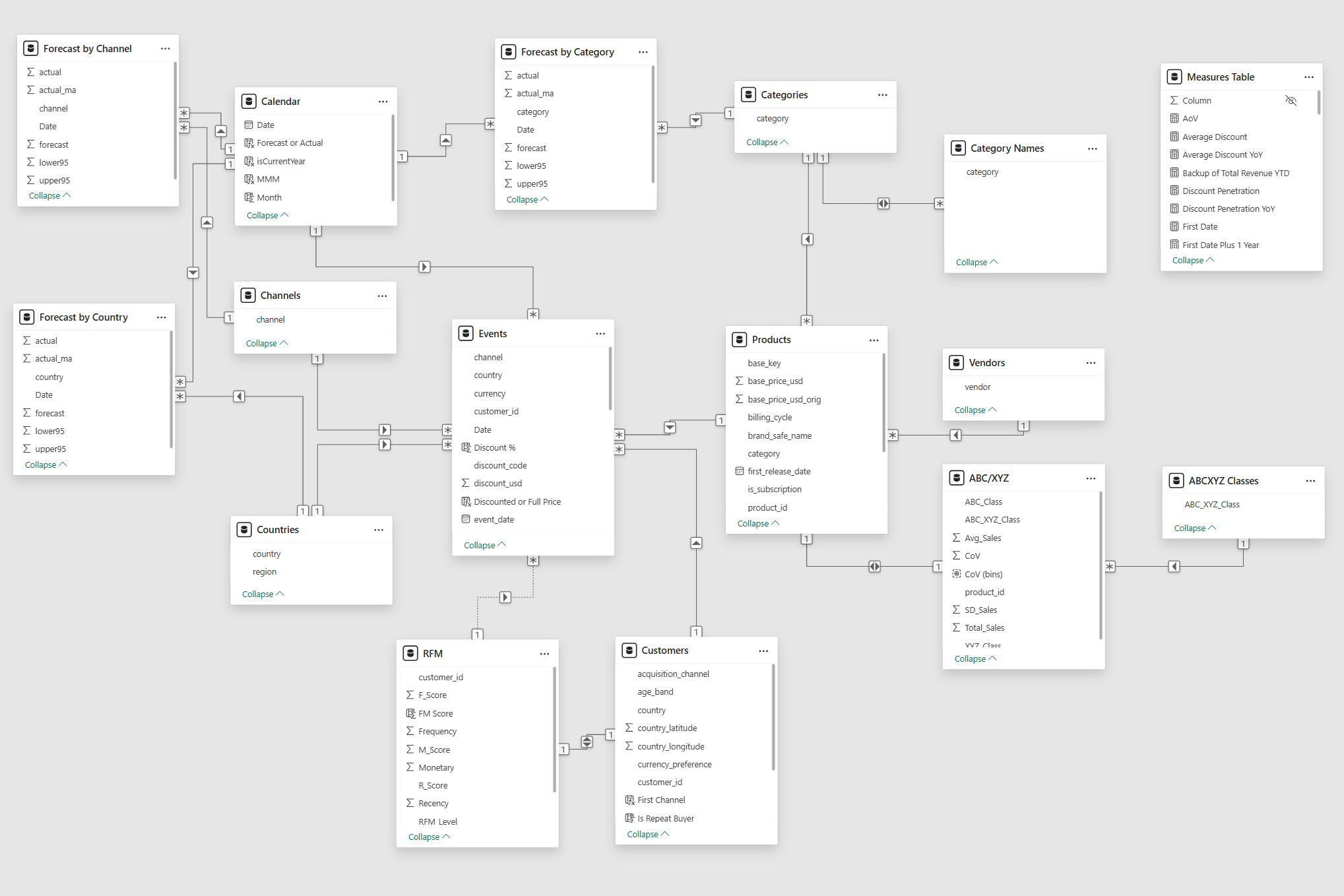Click filter direction arrow on ABCXYZ Classes relationship
Image resolution: width=1344 pixels, height=896 pixels.
(x=1174, y=566)
